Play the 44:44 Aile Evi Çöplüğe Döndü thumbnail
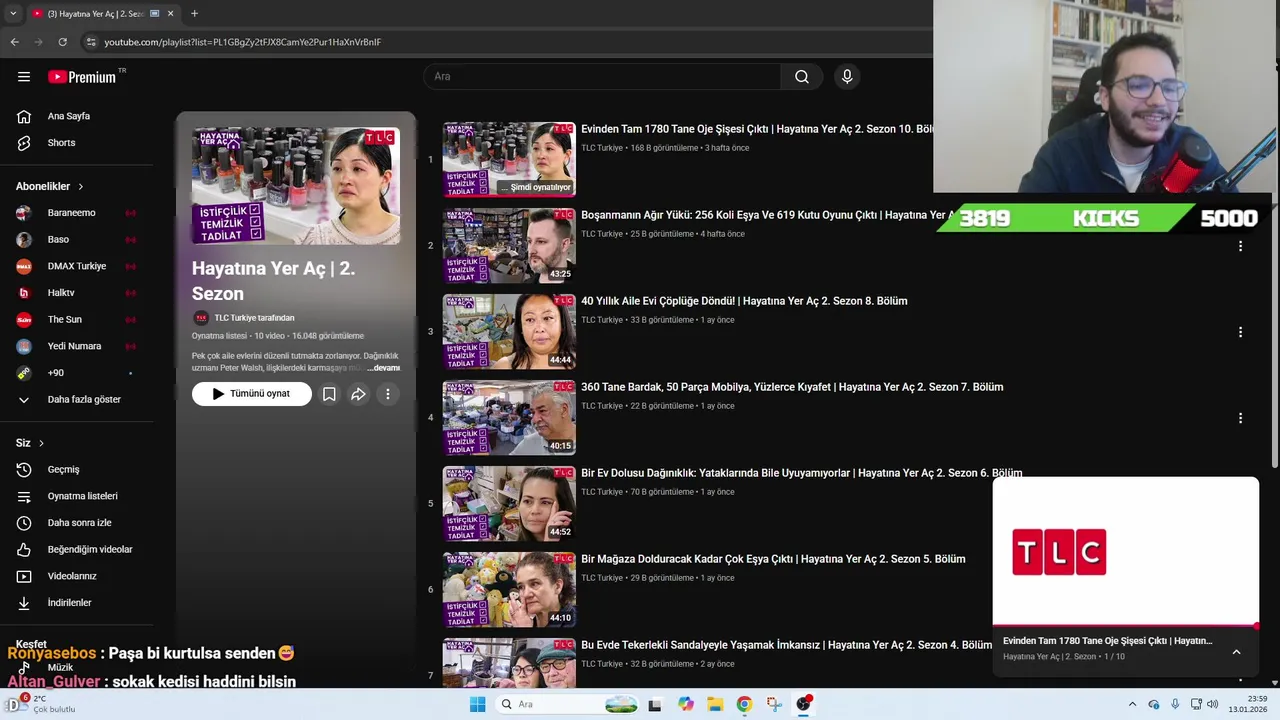Screen dimensions: 1280x720 (x=509, y=331)
